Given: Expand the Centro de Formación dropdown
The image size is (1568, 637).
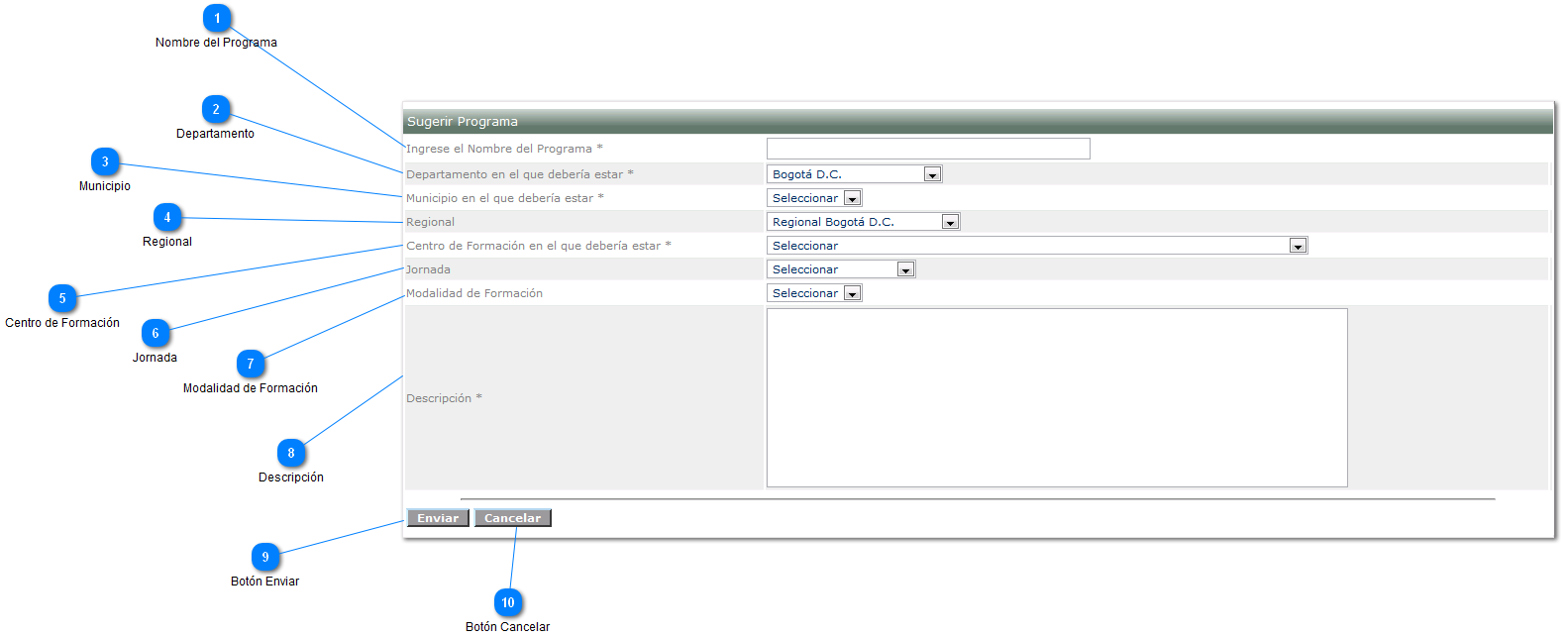Looking at the screenshot, I should [1036, 246].
